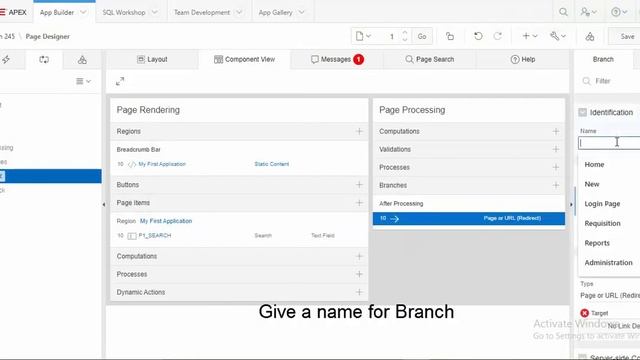Collapse the left tree pane splitter
This screenshot has width=640, height=360.
[x=104, y=204]
